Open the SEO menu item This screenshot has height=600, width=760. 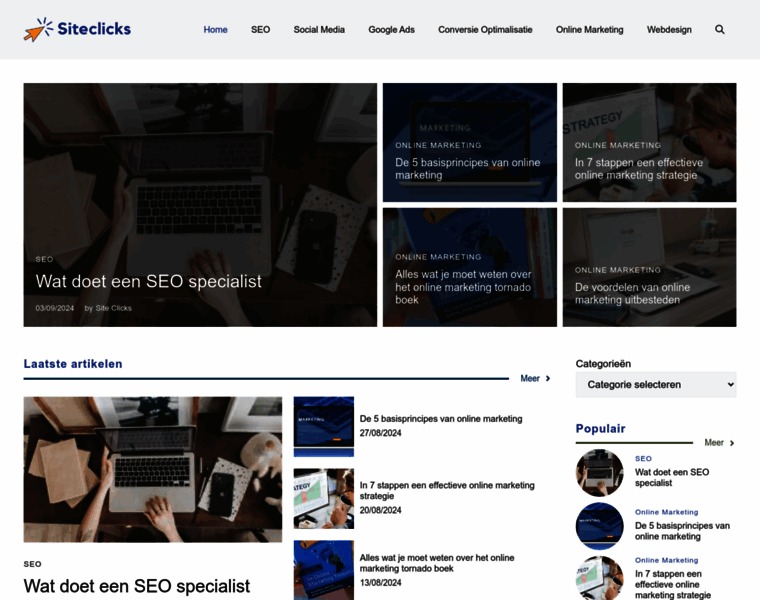(260, 30)
